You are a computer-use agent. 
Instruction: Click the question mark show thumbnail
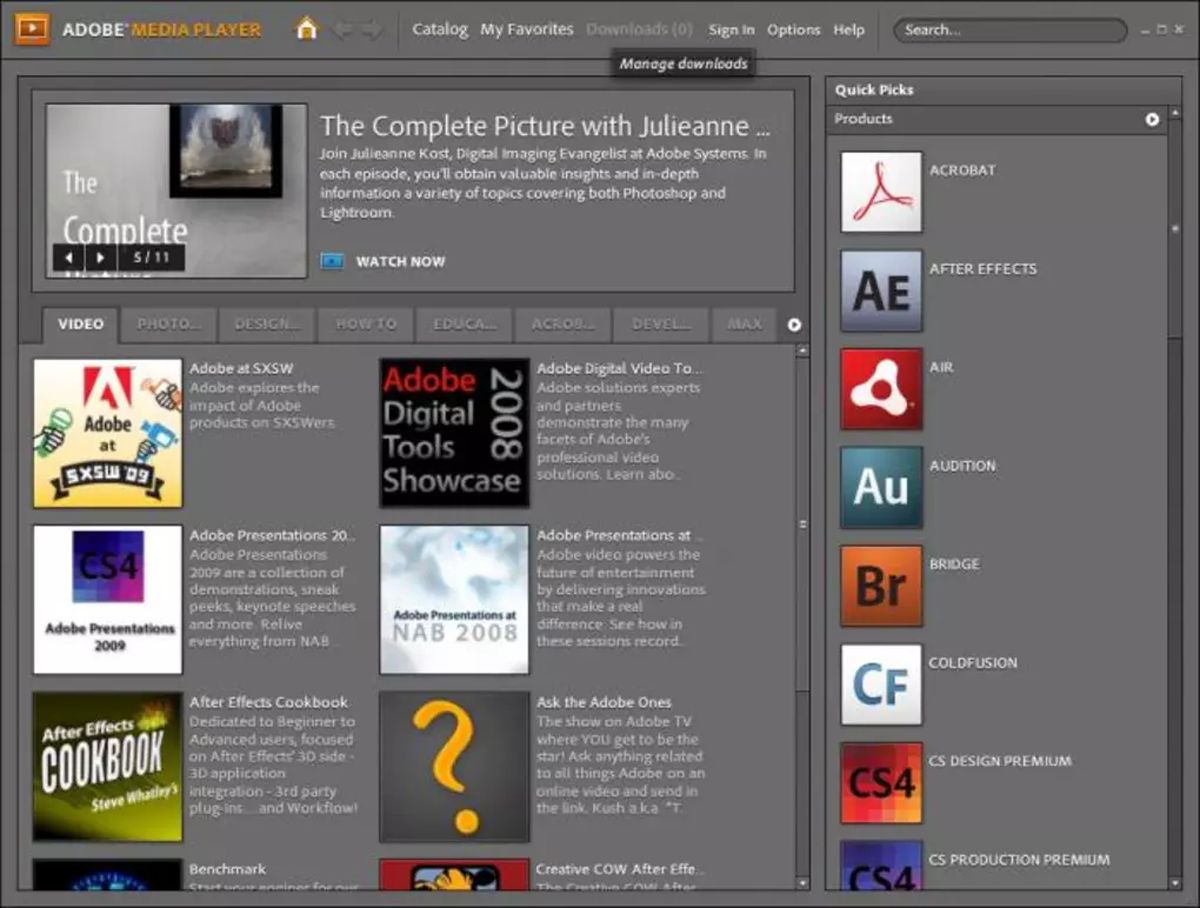(x=455, y=767)
